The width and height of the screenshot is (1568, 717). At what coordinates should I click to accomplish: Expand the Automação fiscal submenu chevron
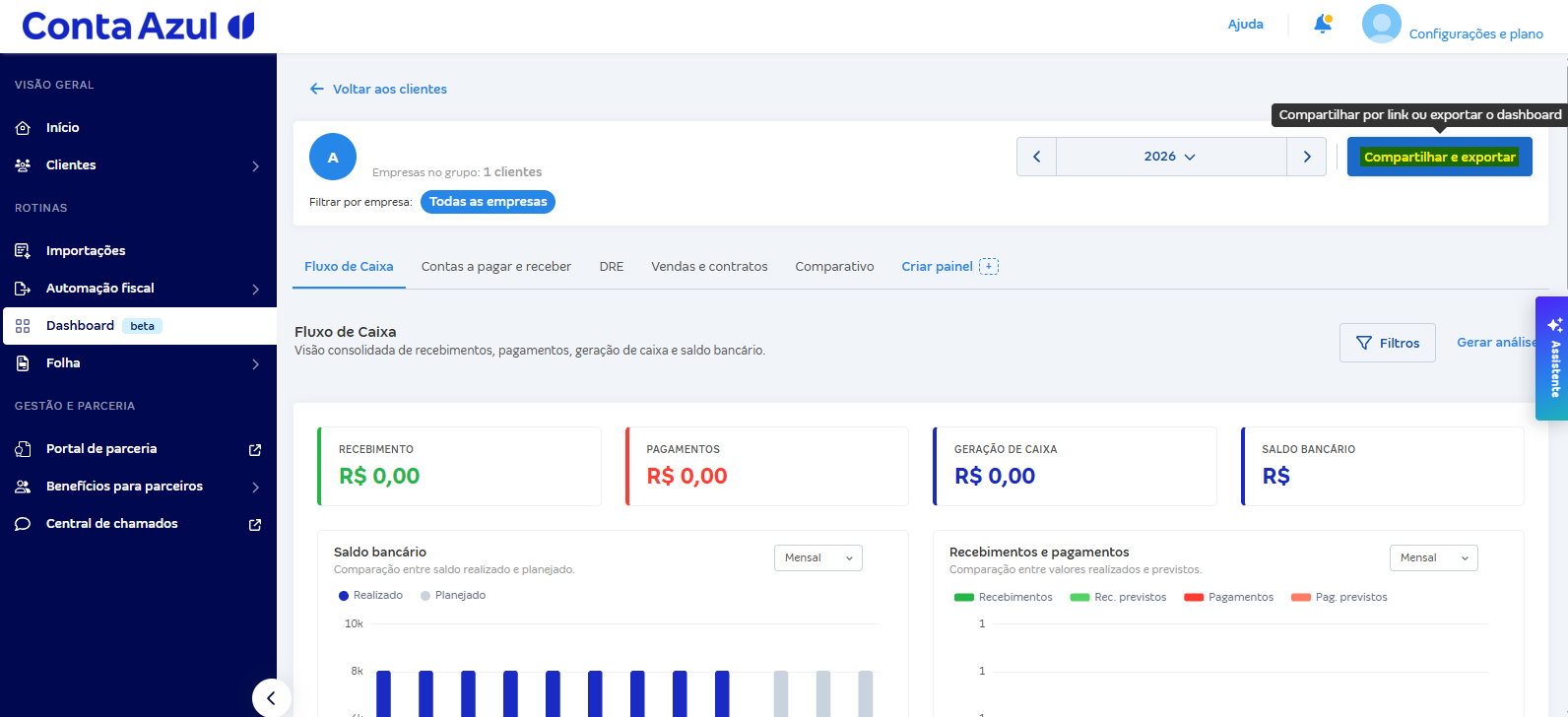255,290
